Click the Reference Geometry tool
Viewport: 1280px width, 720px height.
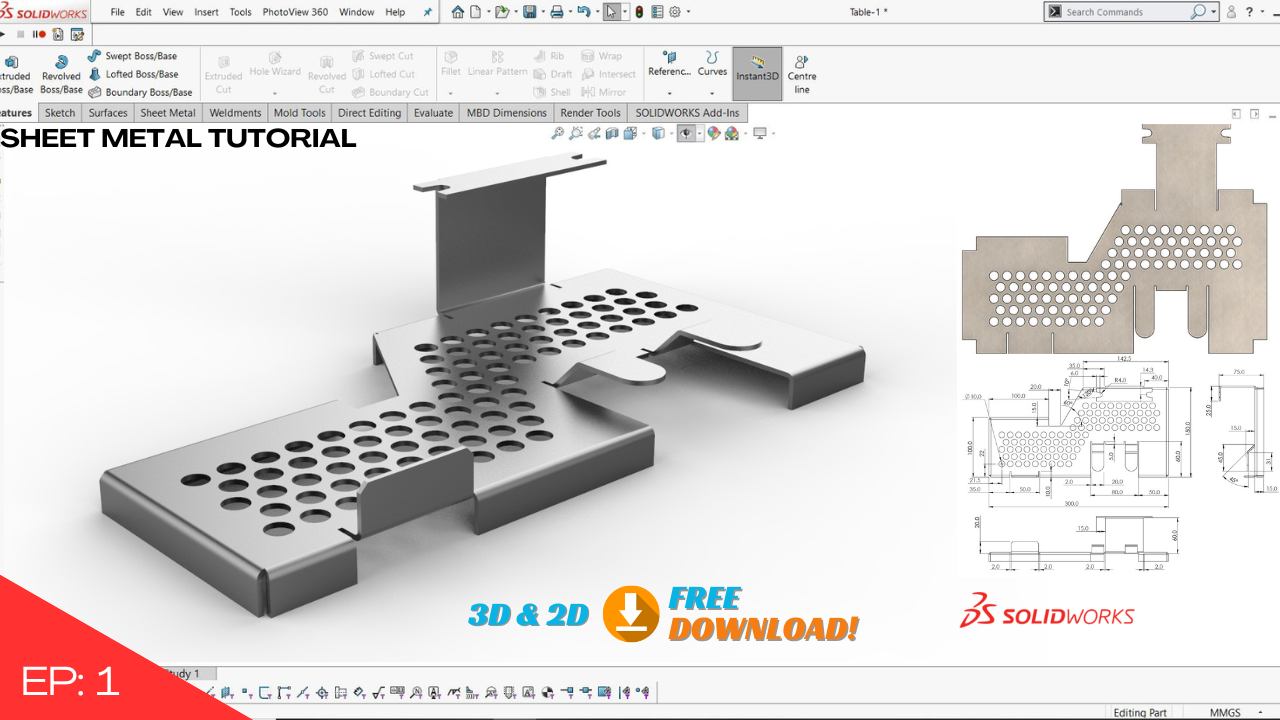point(669,66)
